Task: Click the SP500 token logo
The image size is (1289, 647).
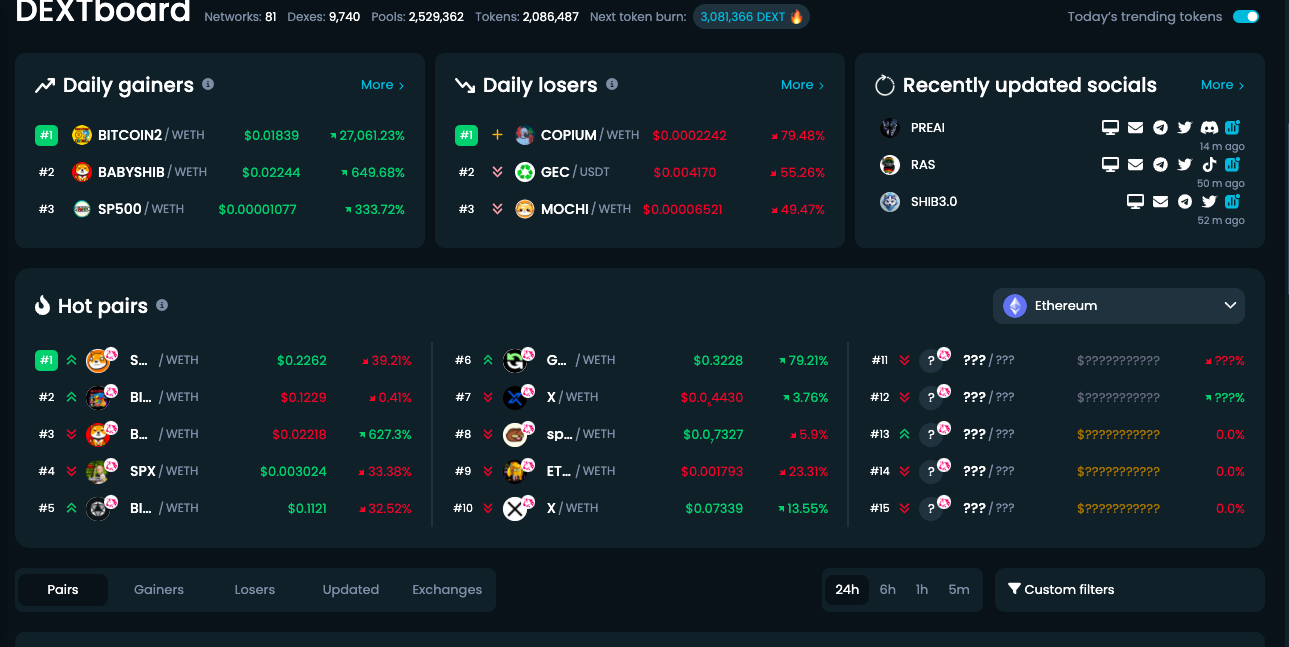Action: (82, 209)
